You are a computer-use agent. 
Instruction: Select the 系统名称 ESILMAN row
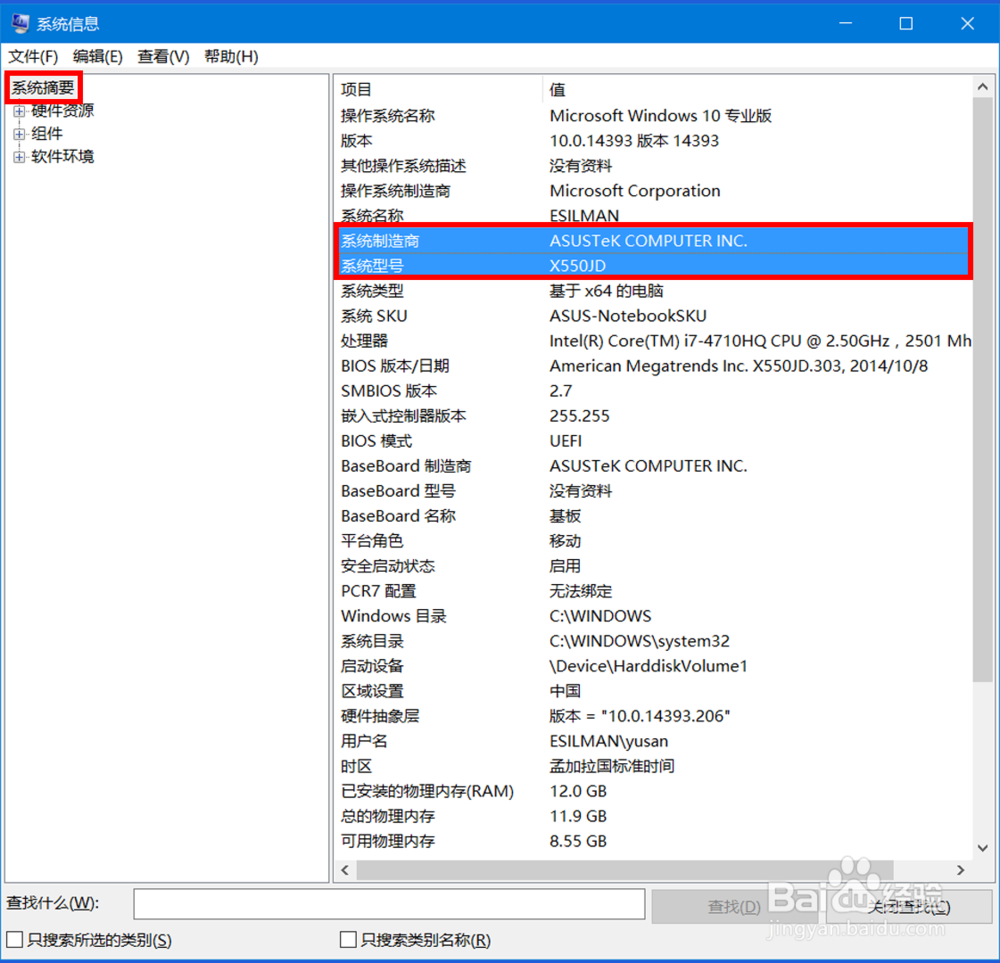pyautogui.click(x=654, y=215)
